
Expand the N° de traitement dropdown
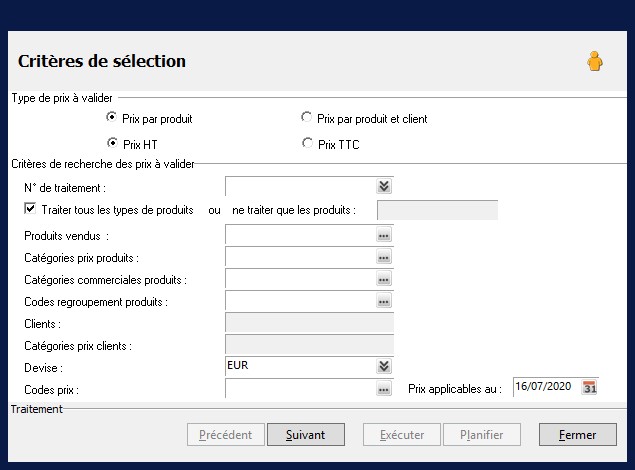(384, 186)
